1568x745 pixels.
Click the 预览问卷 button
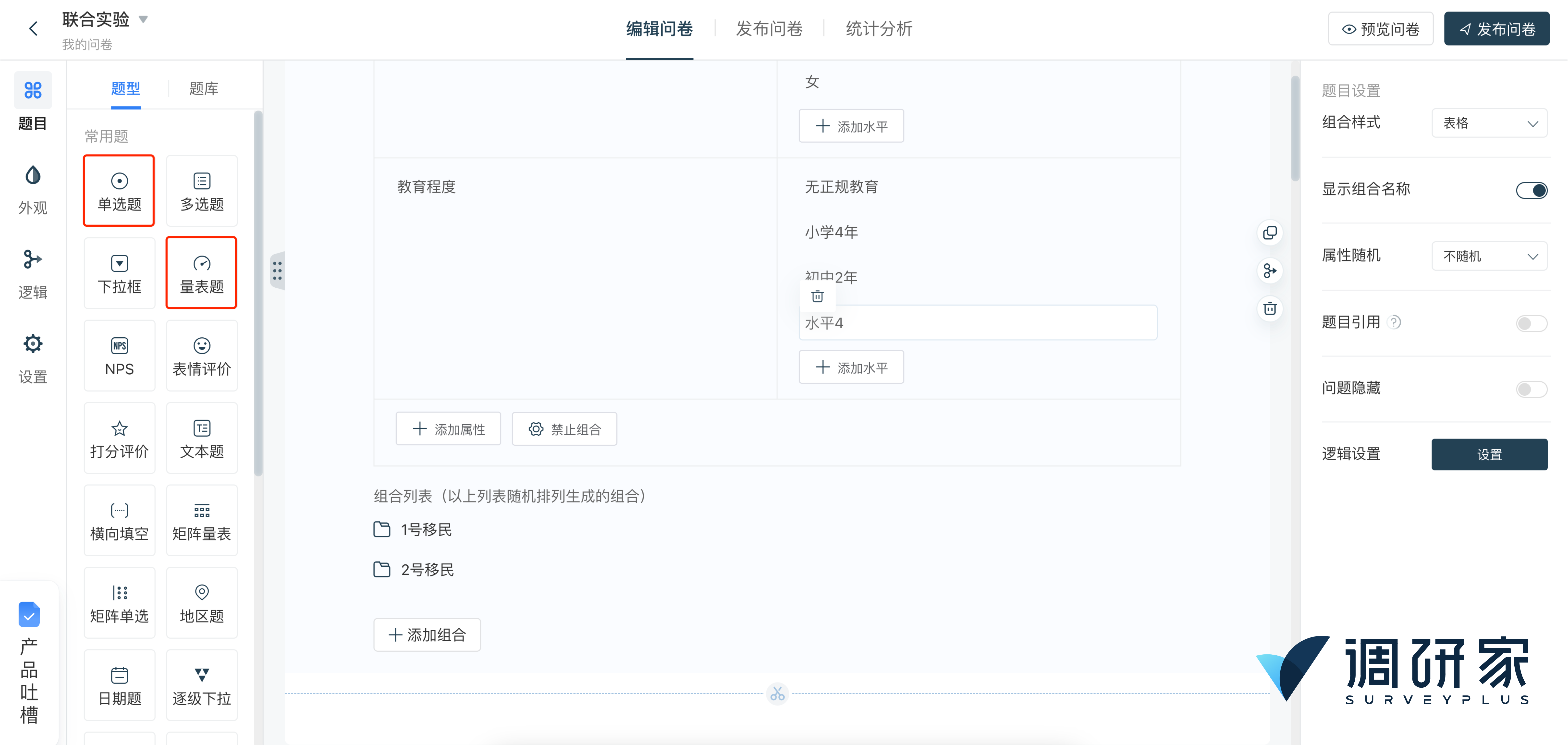tap(1381, 29)
